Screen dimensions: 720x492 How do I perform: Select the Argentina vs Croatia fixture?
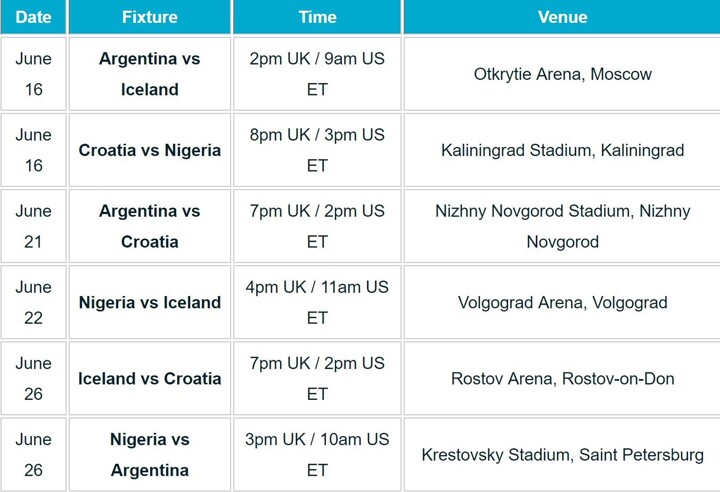click(x=149, y=226)
